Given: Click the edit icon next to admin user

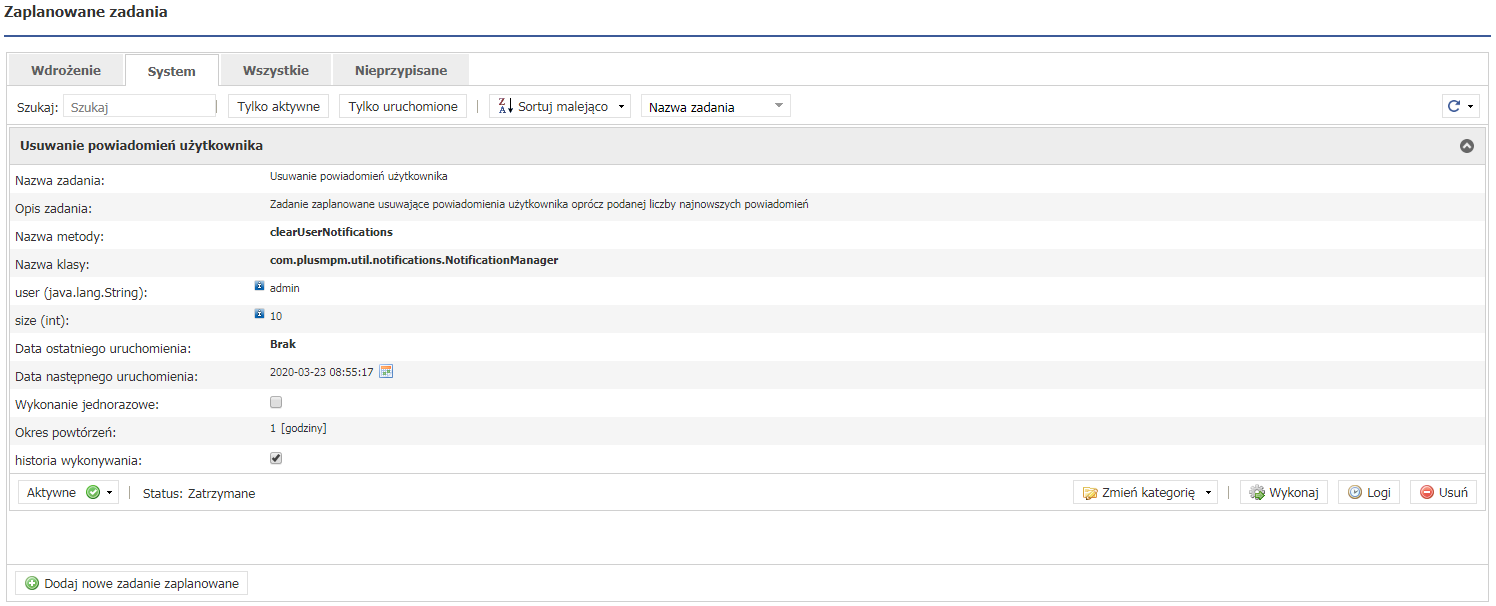Looking at the screenshot, I should click(259, 286).
